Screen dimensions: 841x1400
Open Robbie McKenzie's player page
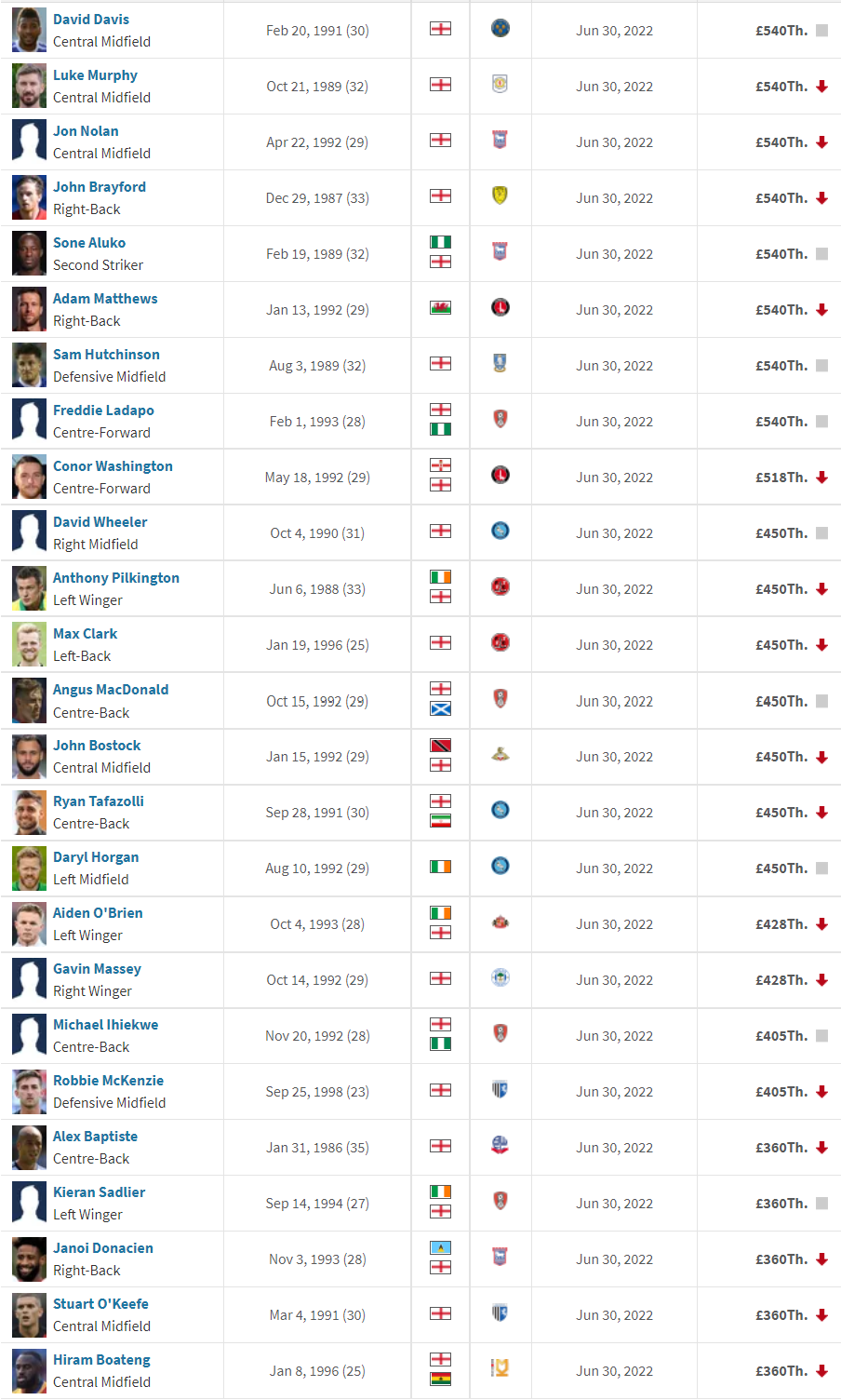[x=108, y=1081]
